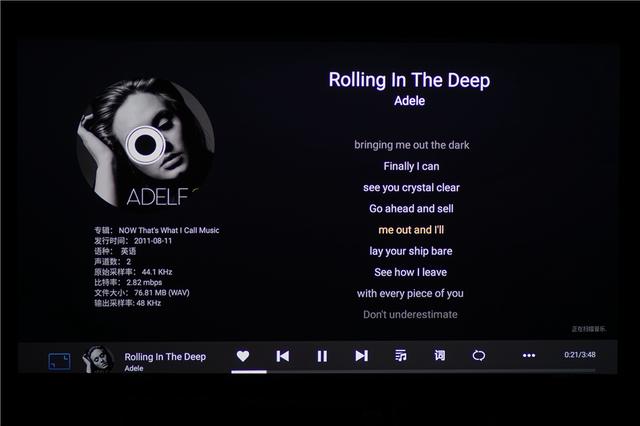Toggle repeat loop mode icon
Viewport: 640px width, 426px height.
click(x=478, y=356)
